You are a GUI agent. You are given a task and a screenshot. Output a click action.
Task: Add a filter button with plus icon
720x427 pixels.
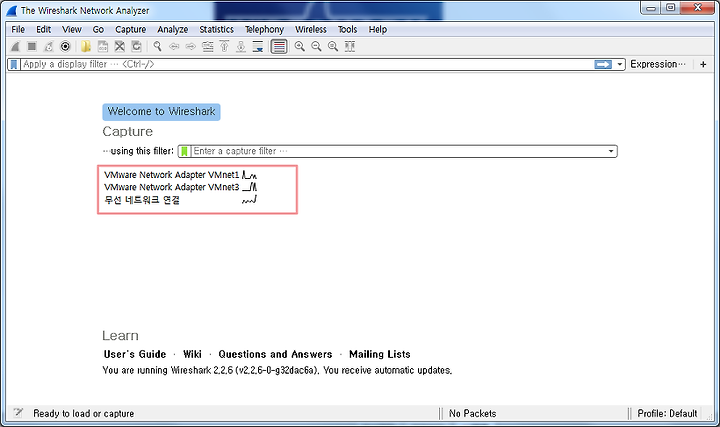click(x=703, y=64)
